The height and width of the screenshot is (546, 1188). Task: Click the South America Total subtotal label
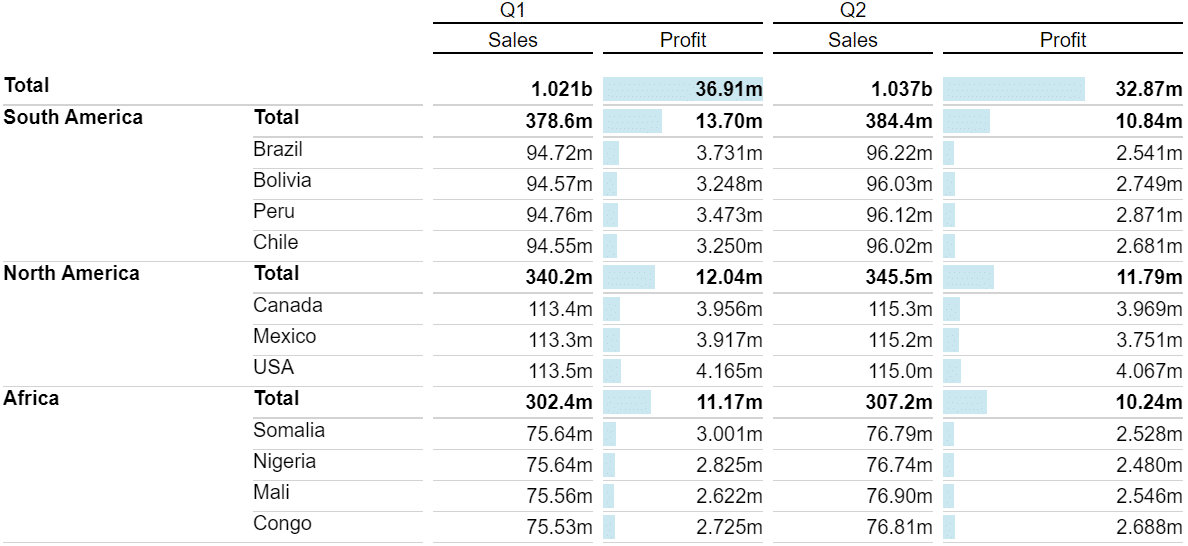277,117
